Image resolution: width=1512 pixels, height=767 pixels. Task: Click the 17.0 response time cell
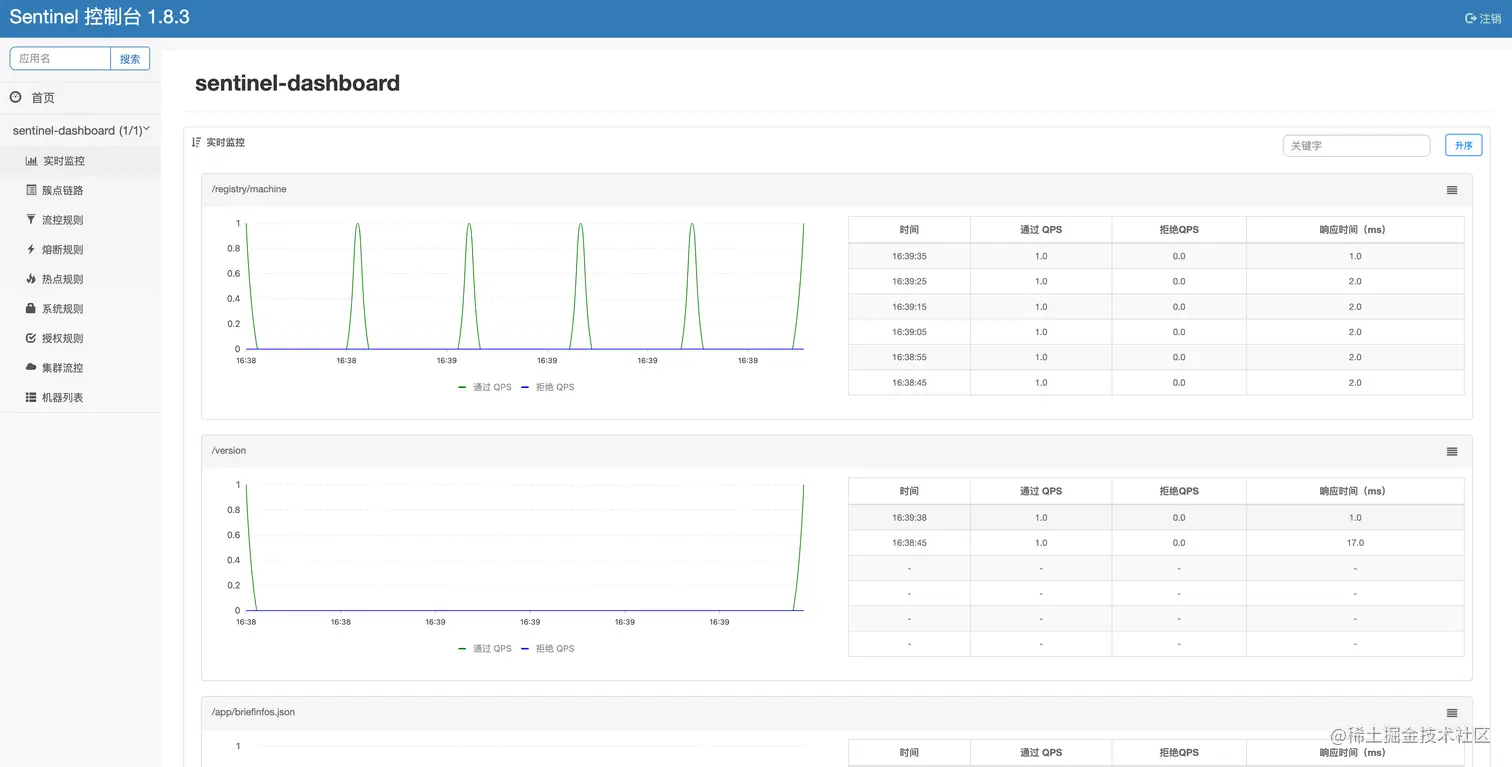click(1355, 543)
